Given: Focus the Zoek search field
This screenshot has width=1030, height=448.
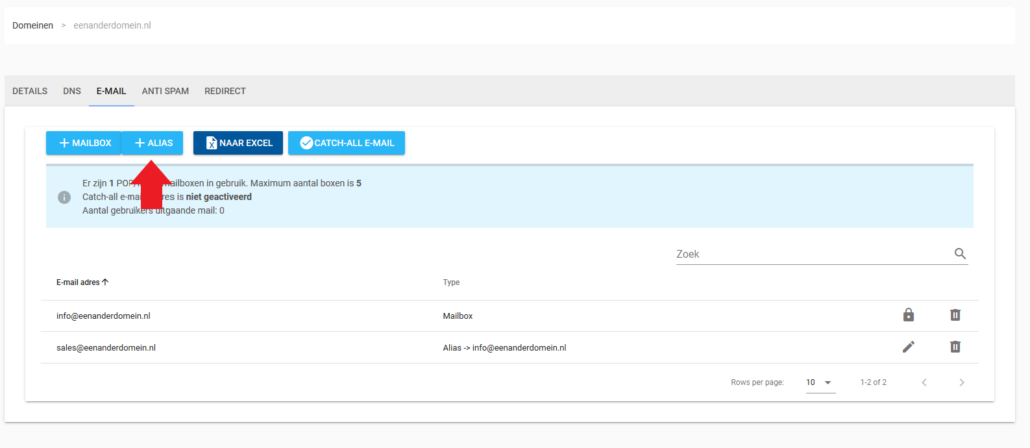Looking at the screenshot, I should tap(812, 254).
